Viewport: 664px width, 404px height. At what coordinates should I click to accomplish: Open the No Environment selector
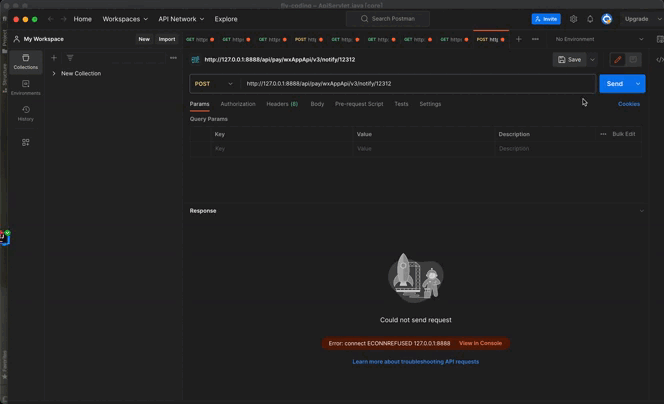[599, 39]
